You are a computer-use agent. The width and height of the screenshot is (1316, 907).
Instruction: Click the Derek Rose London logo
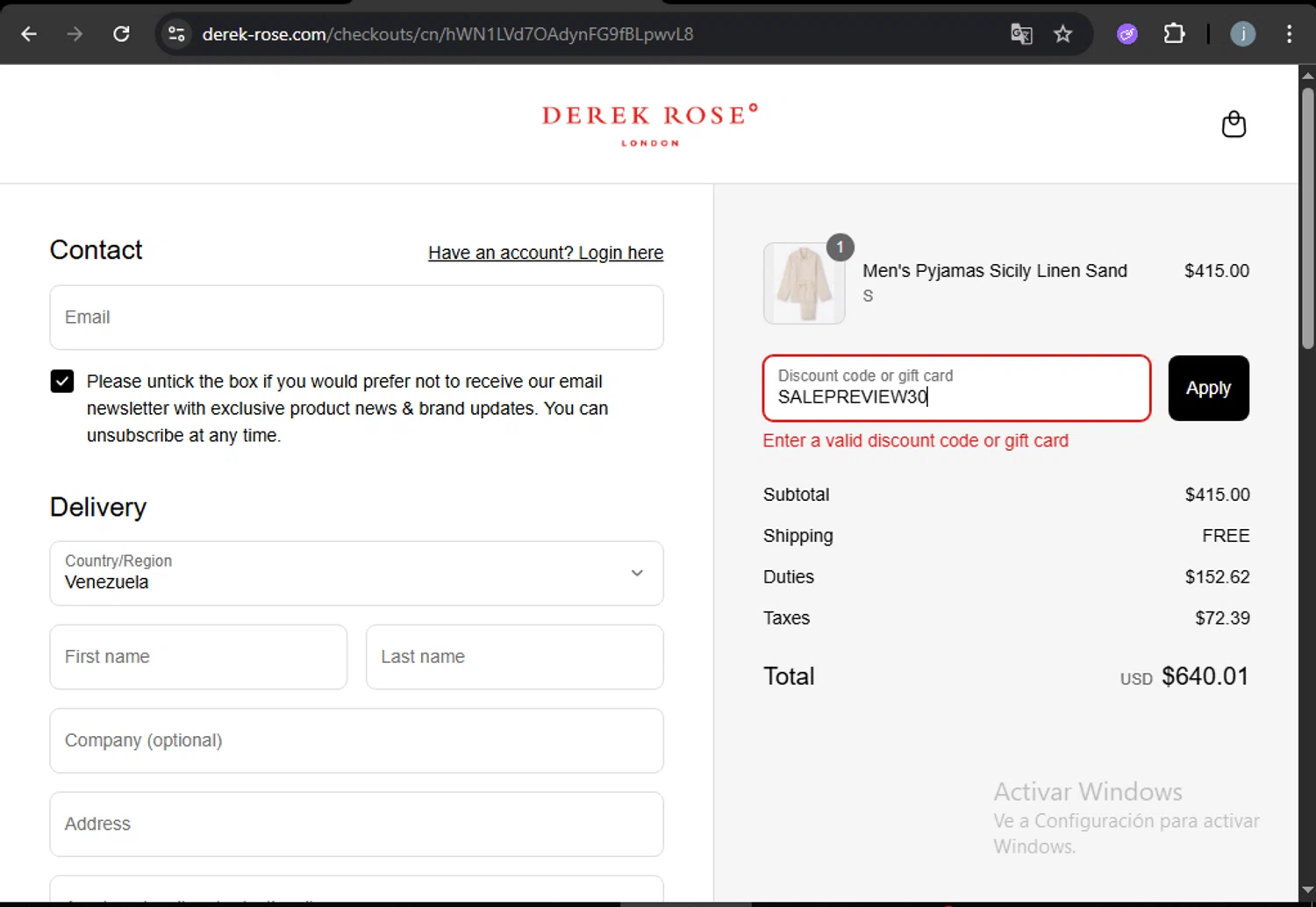[650, 125]
